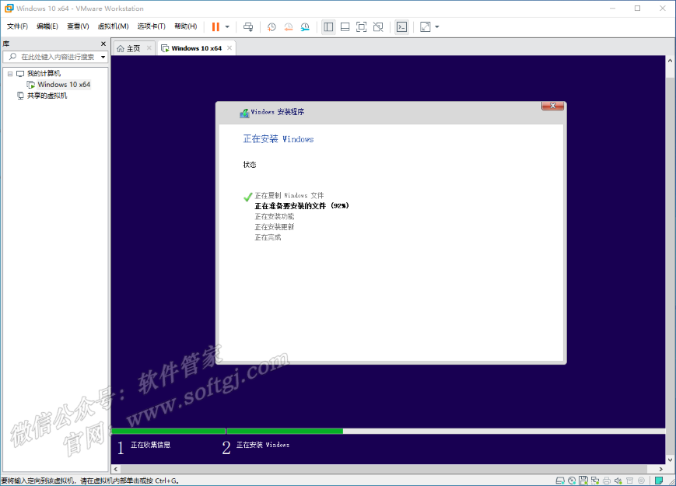
Task: Close the 主页 tab
Action: 149,48
